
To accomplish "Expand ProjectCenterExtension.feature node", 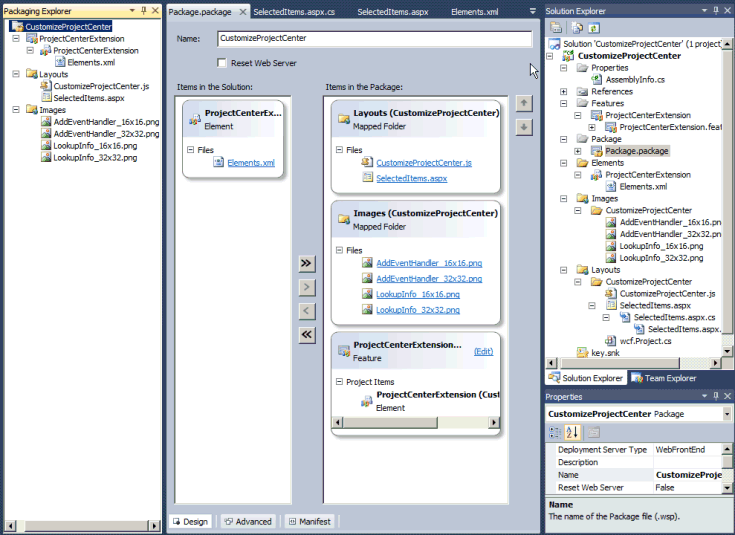I will [x=592, y=127].
